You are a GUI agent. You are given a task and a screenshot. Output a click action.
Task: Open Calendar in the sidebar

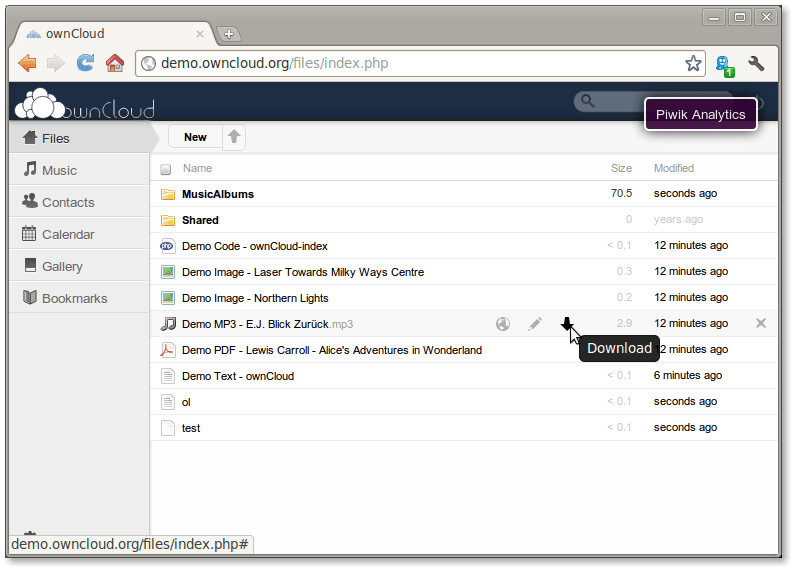(x=80, y=234)
